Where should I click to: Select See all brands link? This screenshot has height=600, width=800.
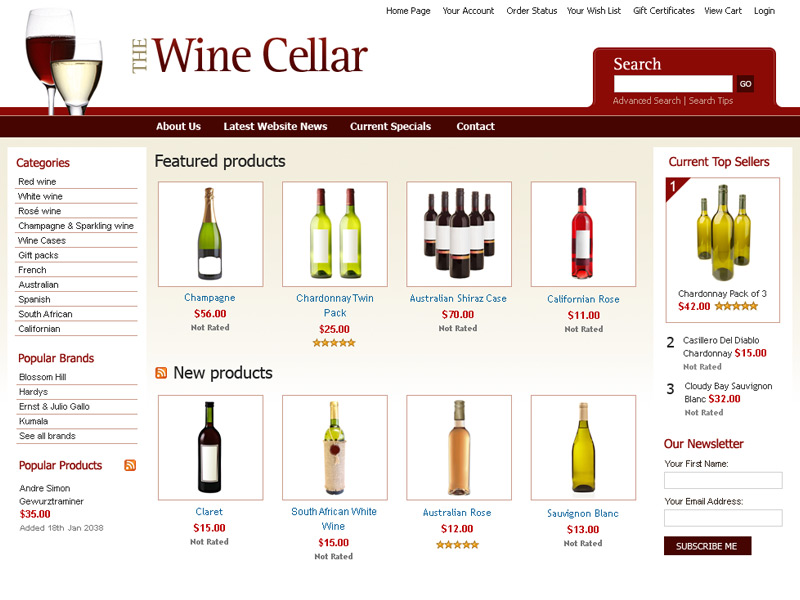point(47,436)
